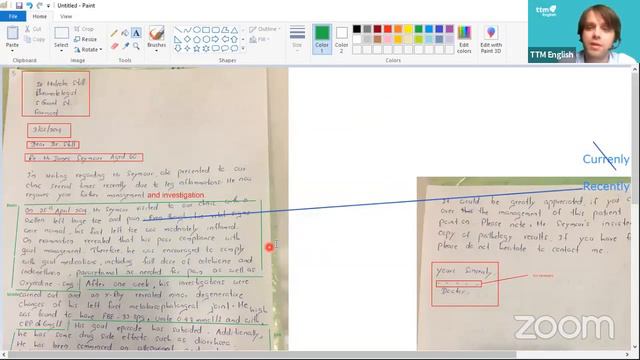Select the Oval shape
This screenshot has height=360, width=640.
pos(197,30)
